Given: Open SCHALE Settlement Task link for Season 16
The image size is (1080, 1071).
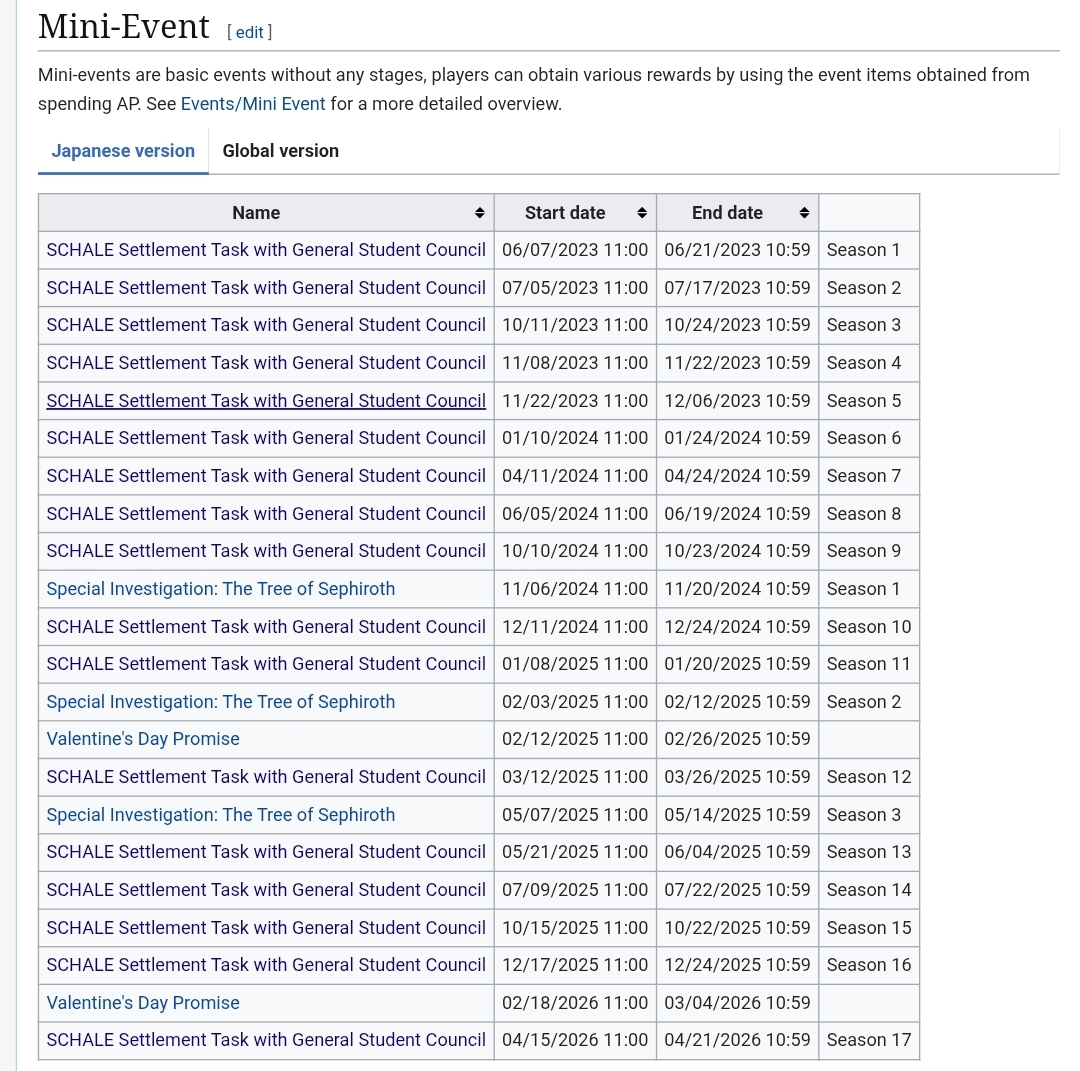Looking at the screenshot, I should tap(266, 965).
